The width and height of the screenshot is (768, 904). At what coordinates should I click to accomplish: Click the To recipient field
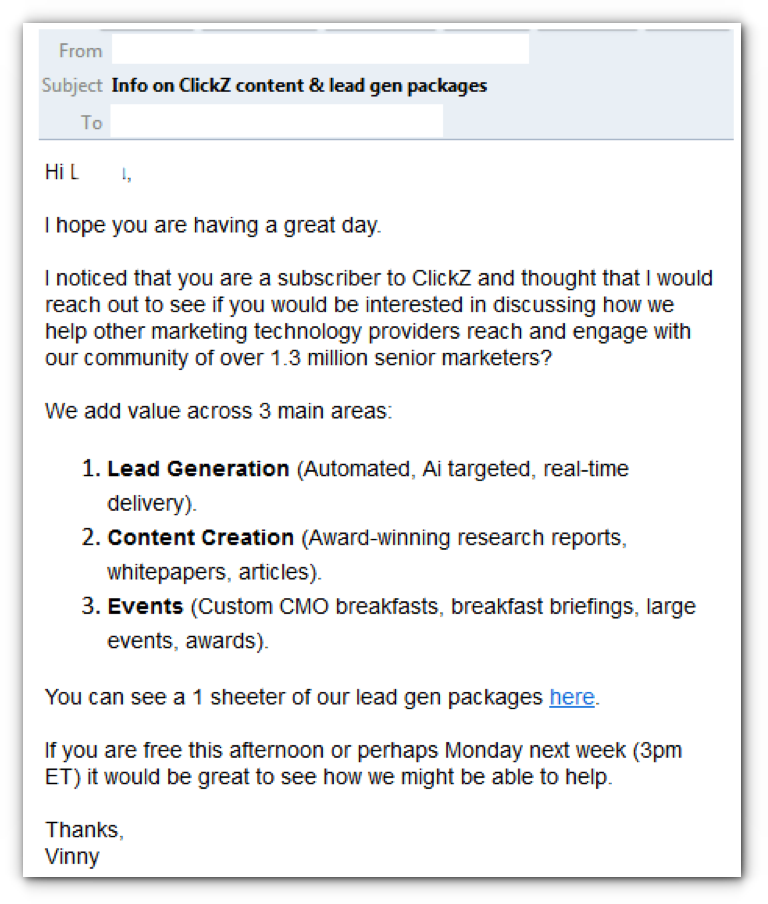(276, 122)
